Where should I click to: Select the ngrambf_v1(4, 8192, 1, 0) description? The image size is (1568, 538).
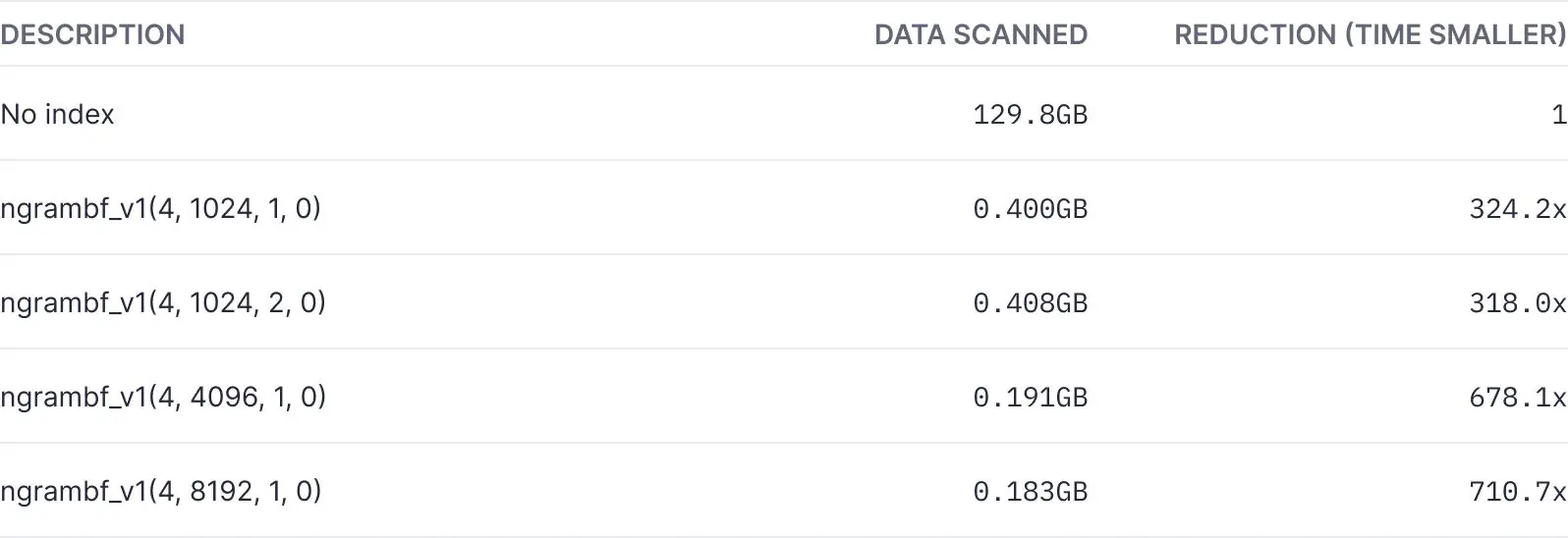tap(161, 491)
